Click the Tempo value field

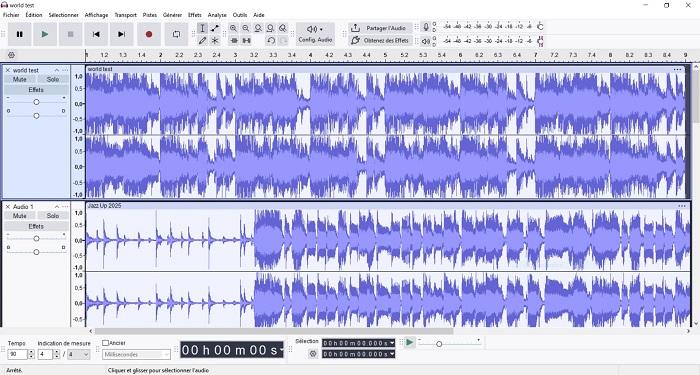point(17,354)
